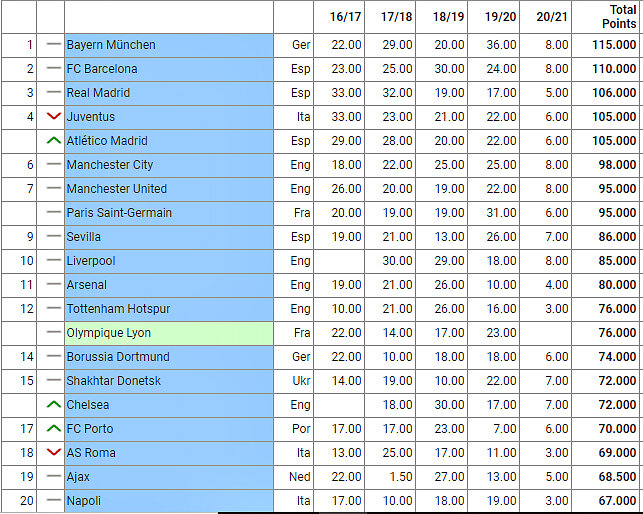This screenshot has width=643, height=514.
Task: Click the Por country code for FC Porto
Action: click(x=301, y=429)
